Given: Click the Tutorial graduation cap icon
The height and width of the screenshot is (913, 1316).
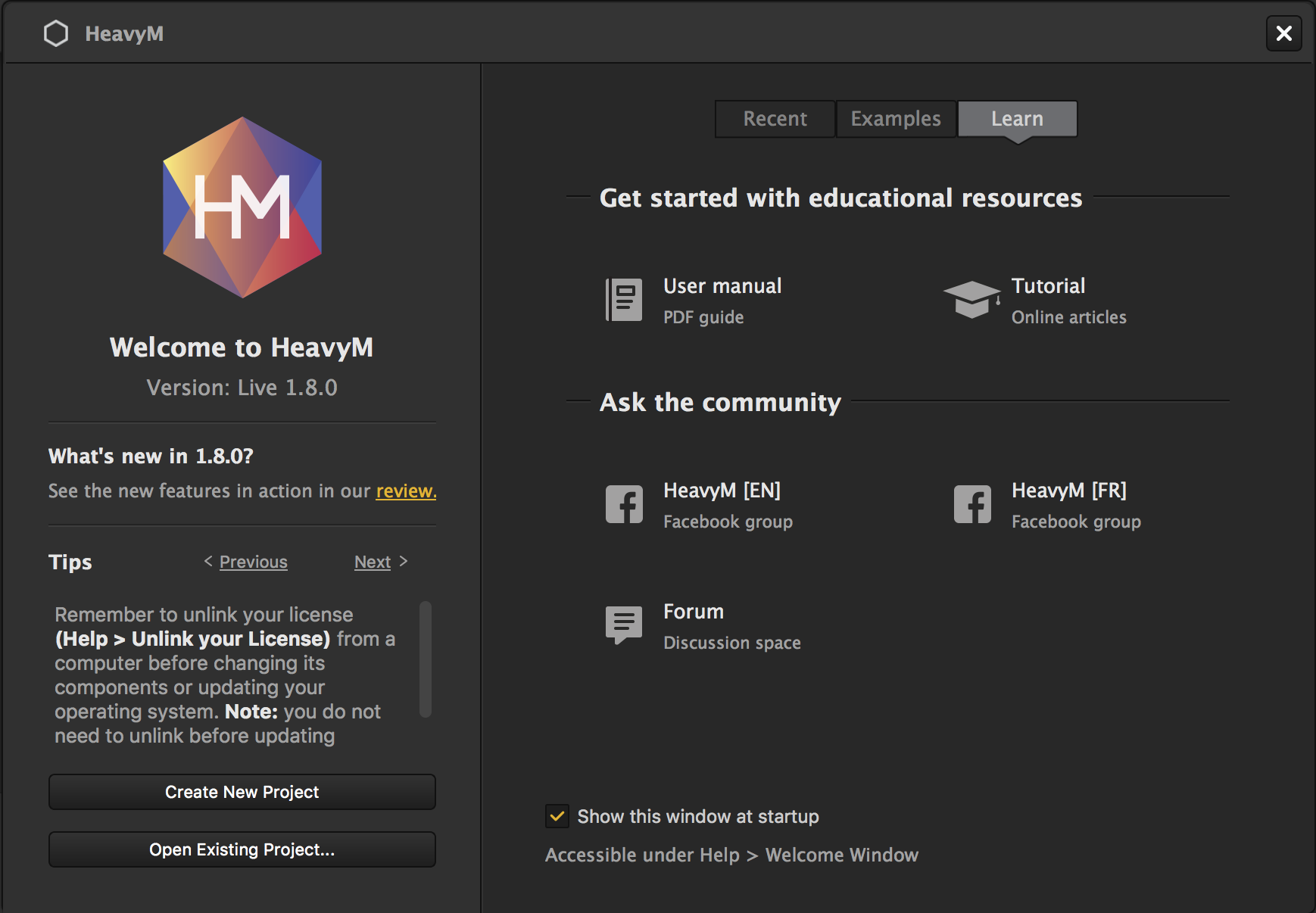Looking at the screenshot, I should [972, 300].
